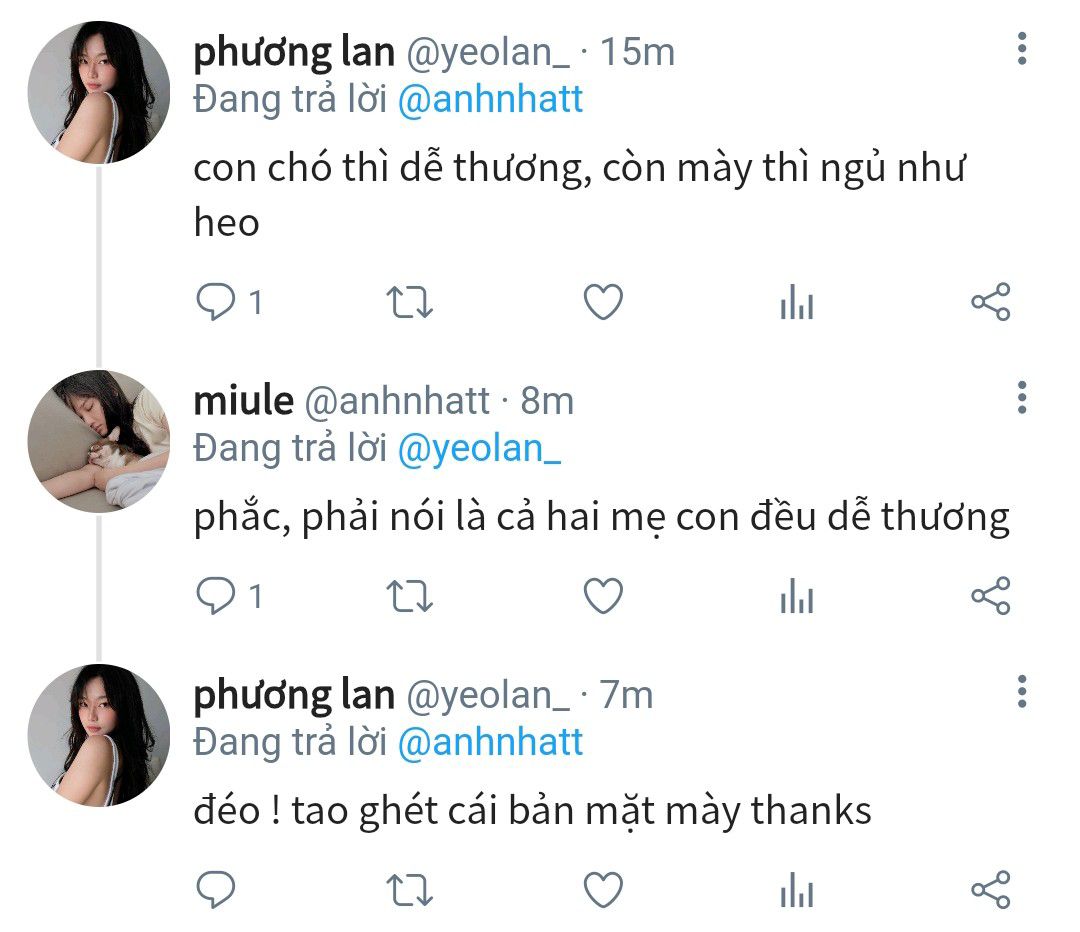Retweet the "con chó thì dễ thương" tweet
Screen dimensions: 1080x932
coord(409,302)
